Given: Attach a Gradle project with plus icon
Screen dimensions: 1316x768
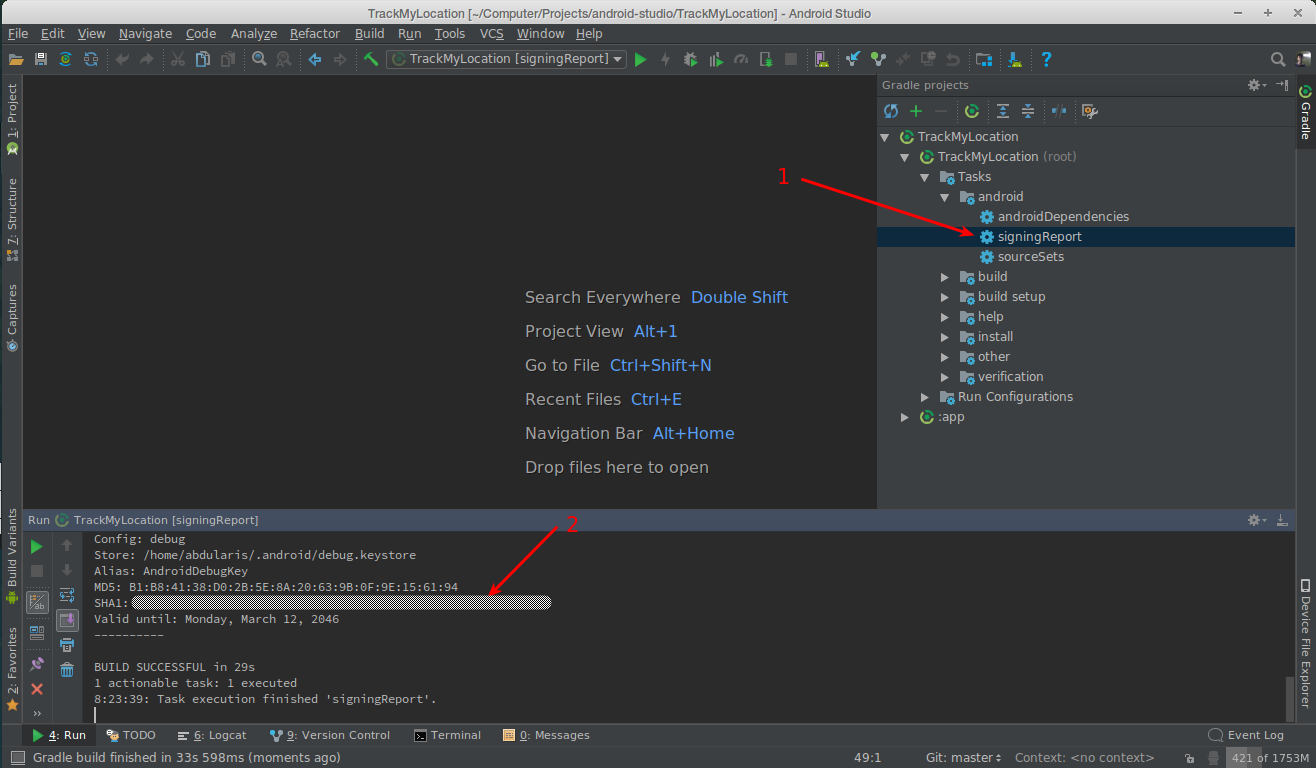Looking at the screenshot, I should click(915, 111).
